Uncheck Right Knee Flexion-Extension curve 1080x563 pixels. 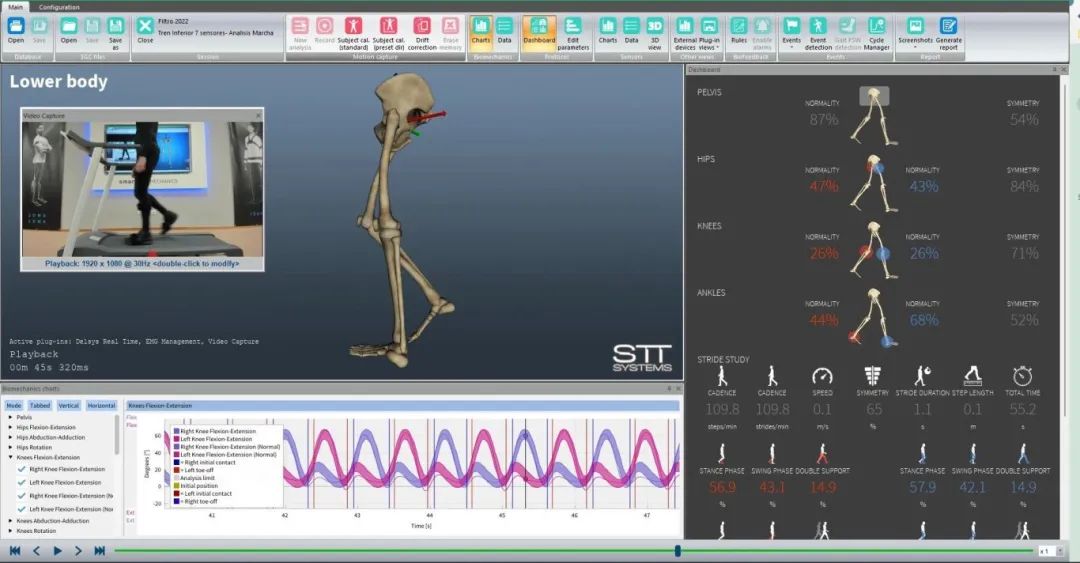[x=21, y=469]
